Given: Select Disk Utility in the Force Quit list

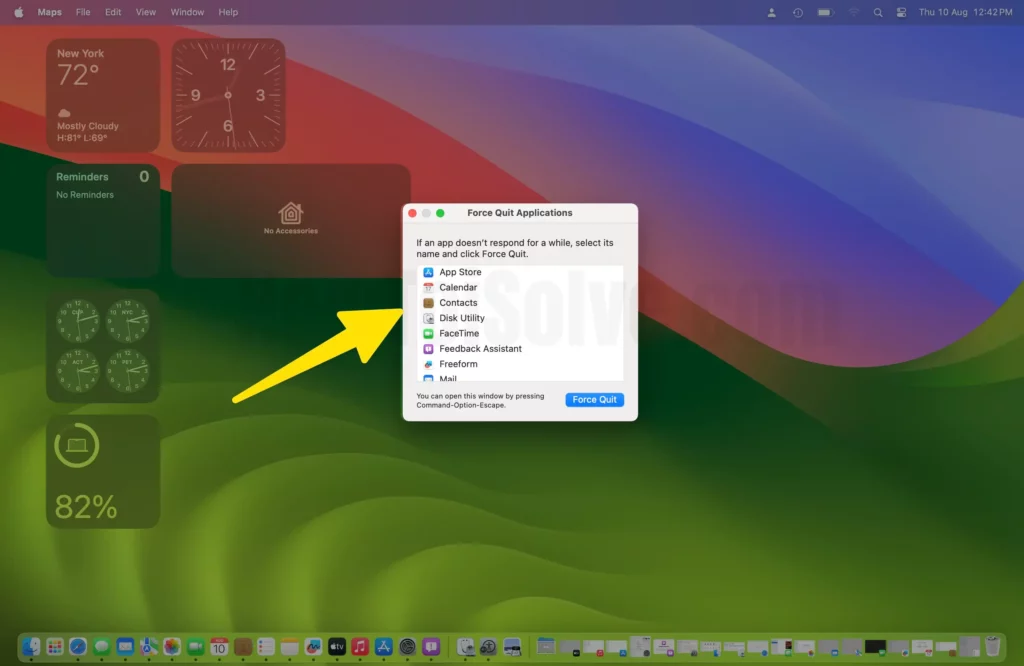Looking at the screenshot, I should (x=520, y=318).
